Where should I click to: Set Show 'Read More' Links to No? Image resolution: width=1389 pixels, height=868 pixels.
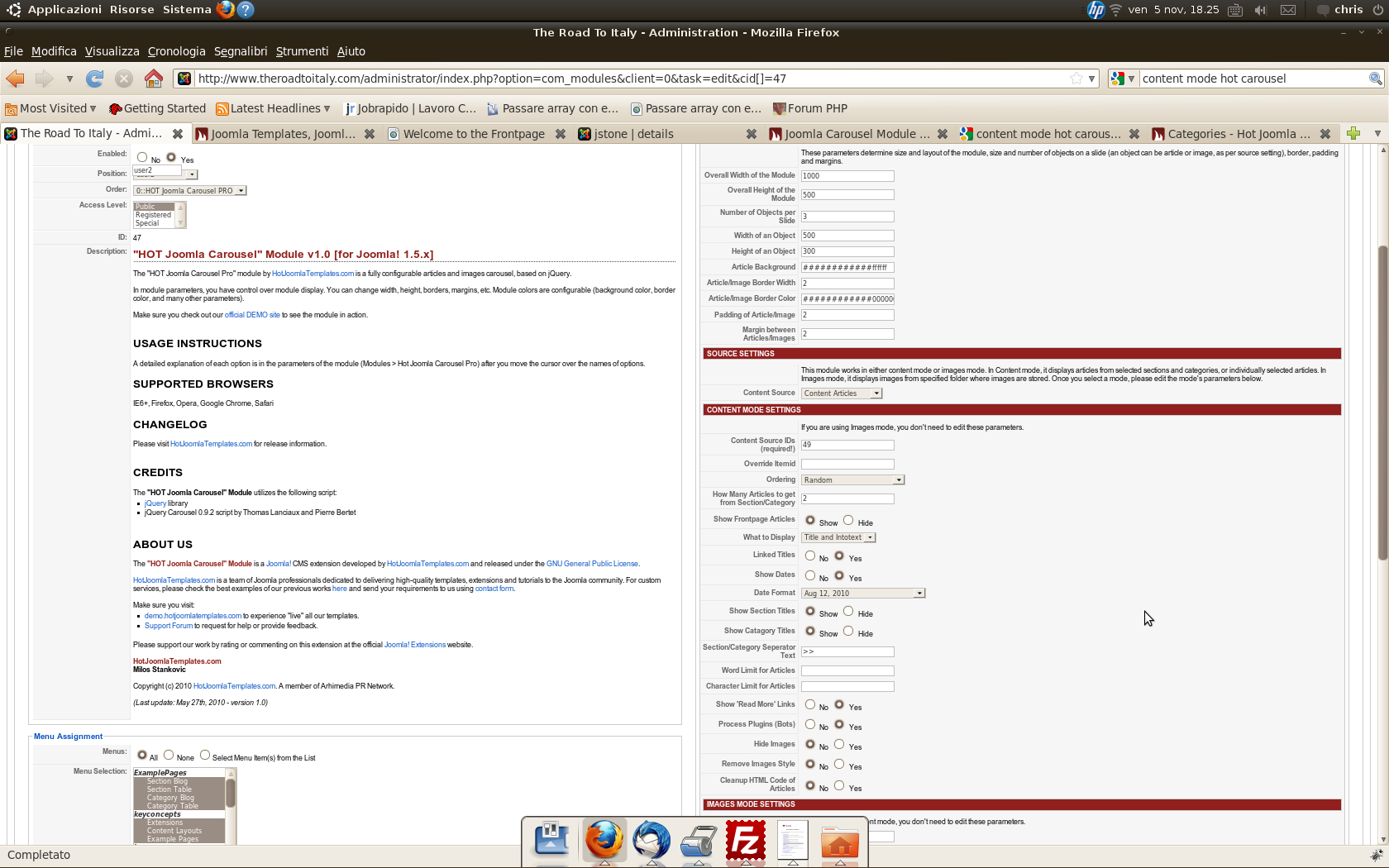tap(810, 704)
